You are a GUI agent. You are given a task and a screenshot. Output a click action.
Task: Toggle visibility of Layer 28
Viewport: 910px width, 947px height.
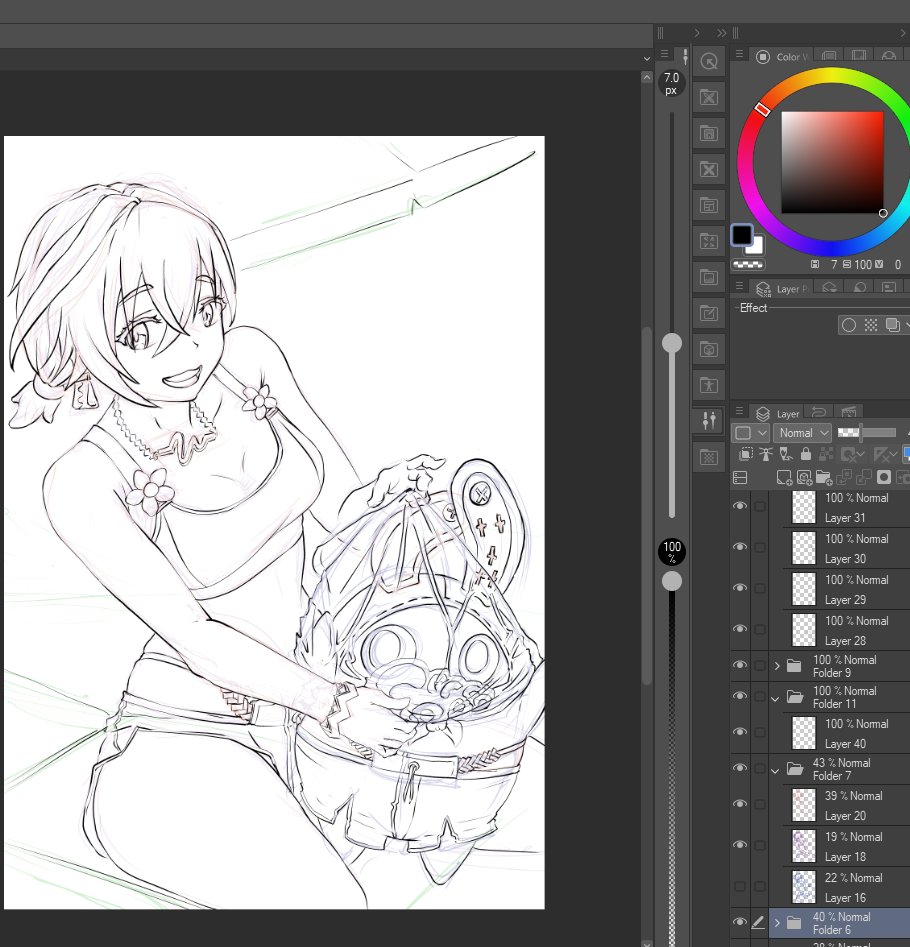tap(740, 629)
